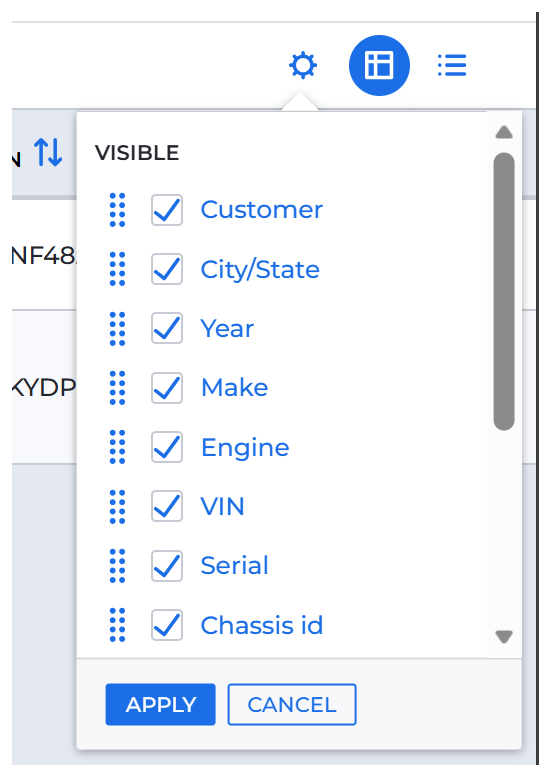Open the column settings gear icon

(303, 65)
